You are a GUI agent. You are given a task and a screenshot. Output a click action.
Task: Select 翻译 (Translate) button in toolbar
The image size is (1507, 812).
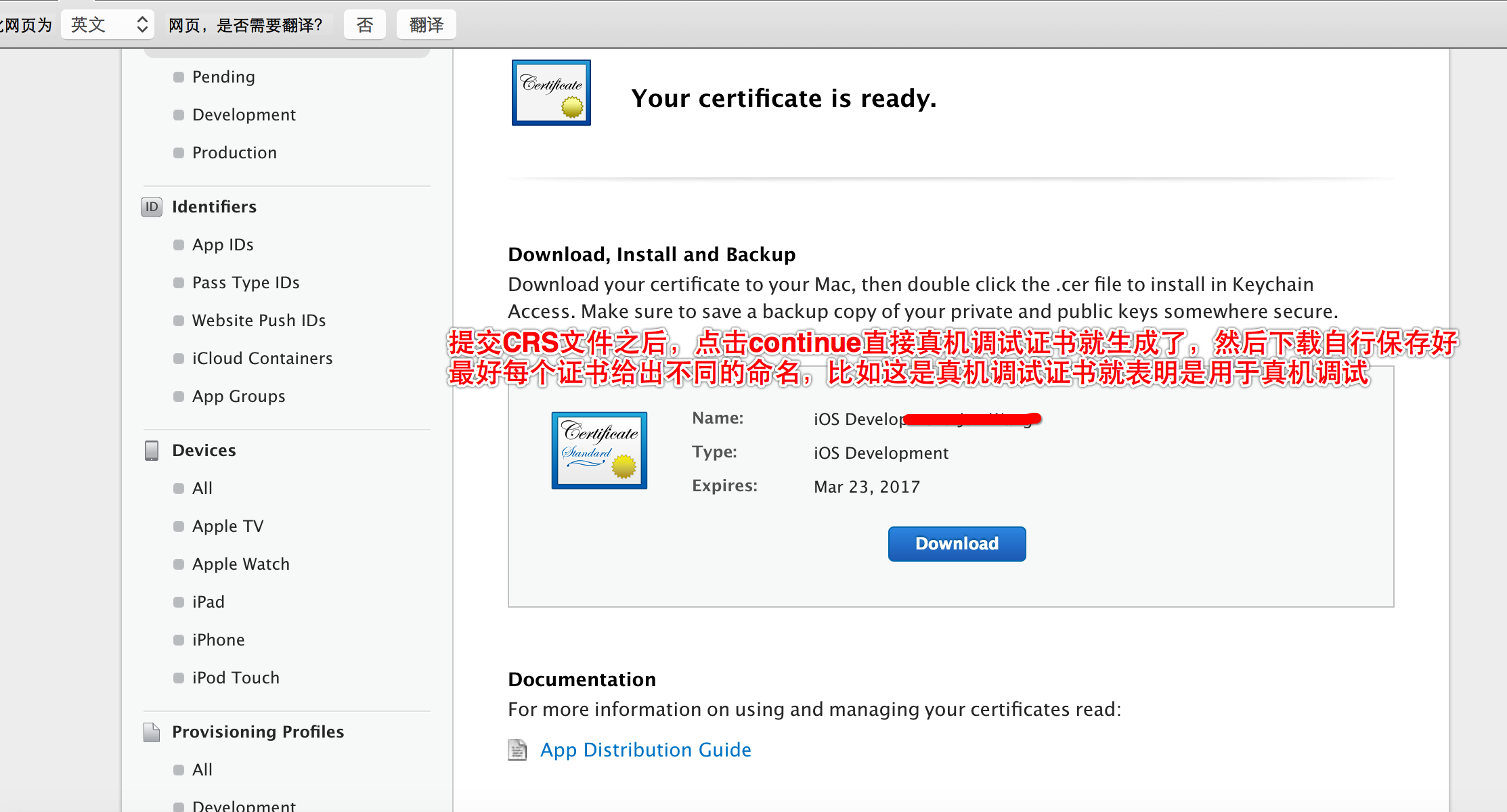(424, 25)
